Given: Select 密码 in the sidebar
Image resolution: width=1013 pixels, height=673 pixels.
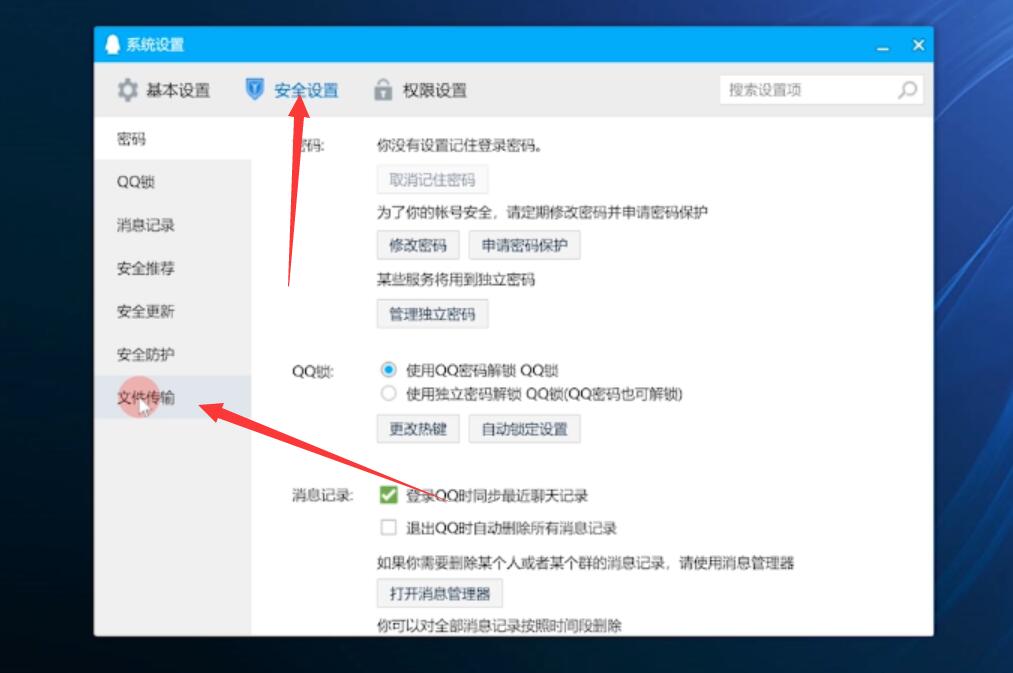Looking at the screenshot, I should click(x=172, y=139).
